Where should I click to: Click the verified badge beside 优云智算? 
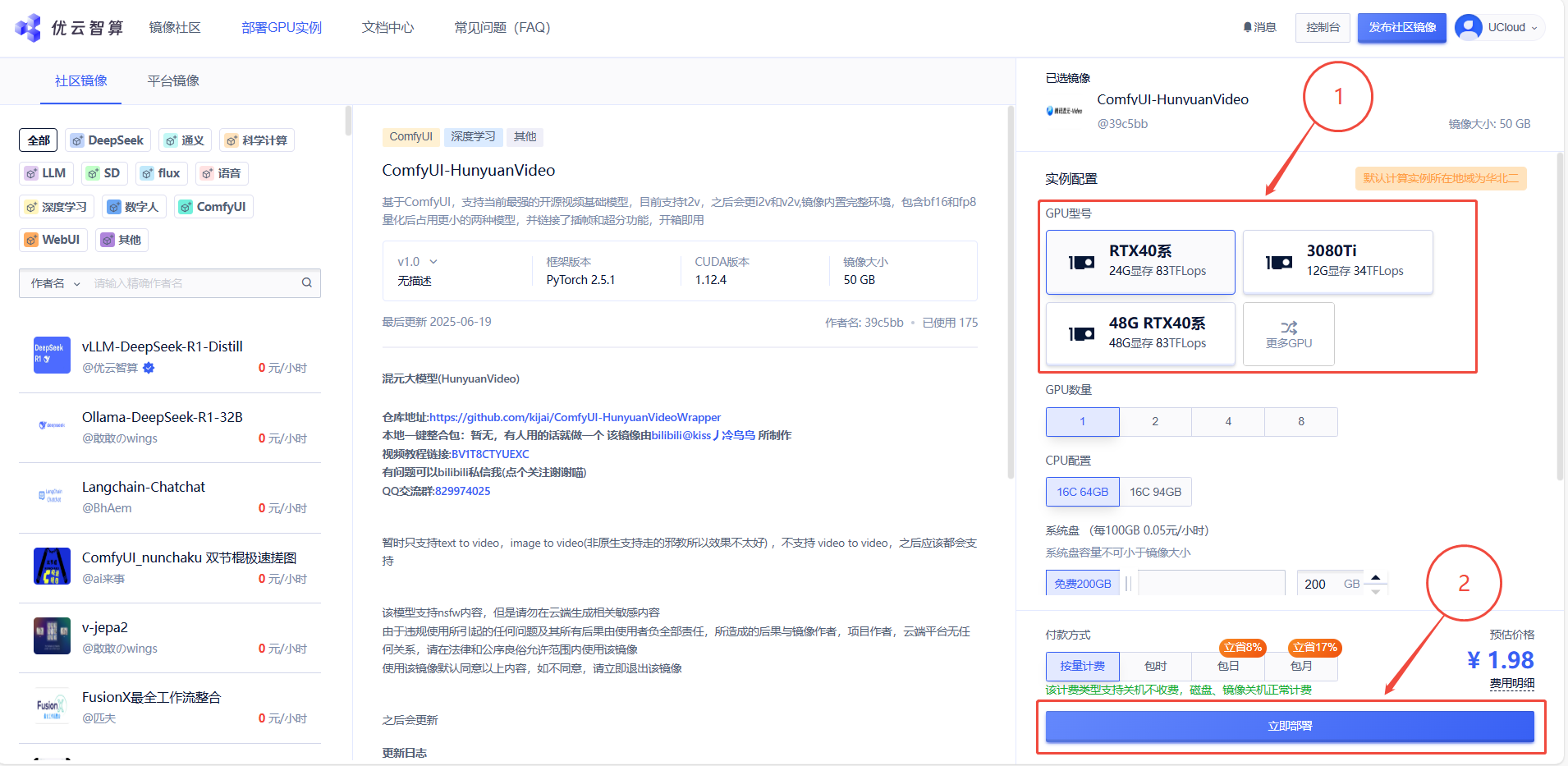[149, 368]
